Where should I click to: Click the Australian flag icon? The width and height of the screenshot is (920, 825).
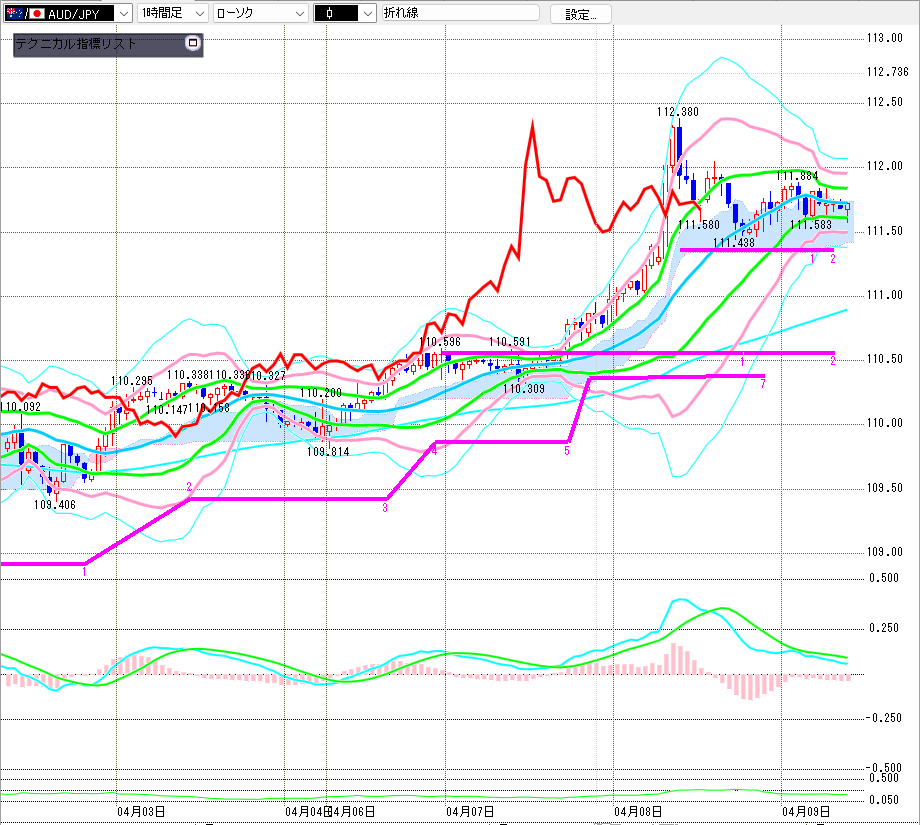tap(13, 13)
